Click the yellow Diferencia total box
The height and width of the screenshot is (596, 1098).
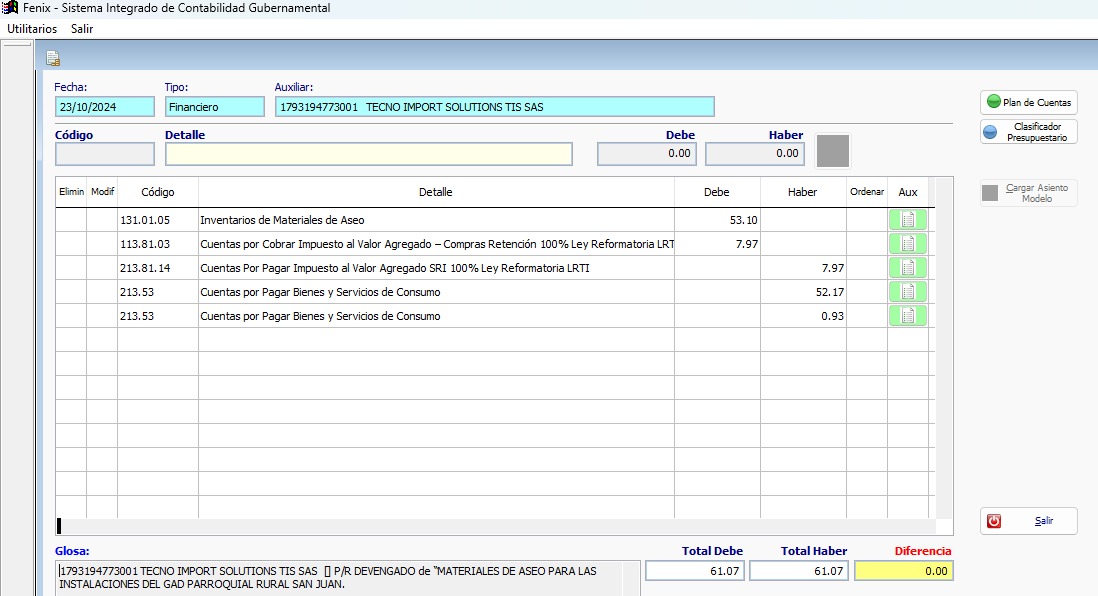click(x=903, y=571)
